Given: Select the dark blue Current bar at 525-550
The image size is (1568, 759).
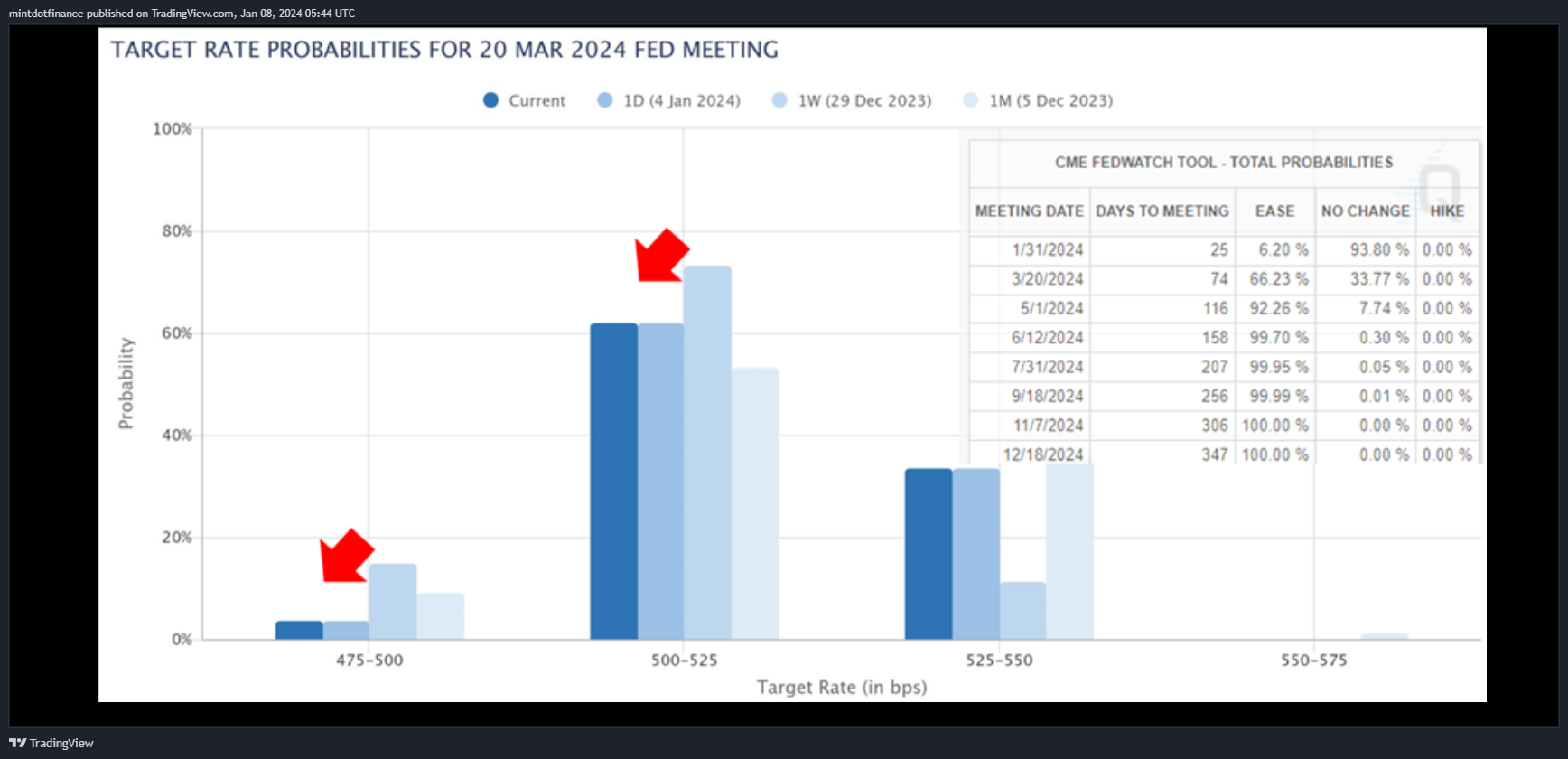Looking at the screenshot, I should pyautogui.click(x=929, y=554).
